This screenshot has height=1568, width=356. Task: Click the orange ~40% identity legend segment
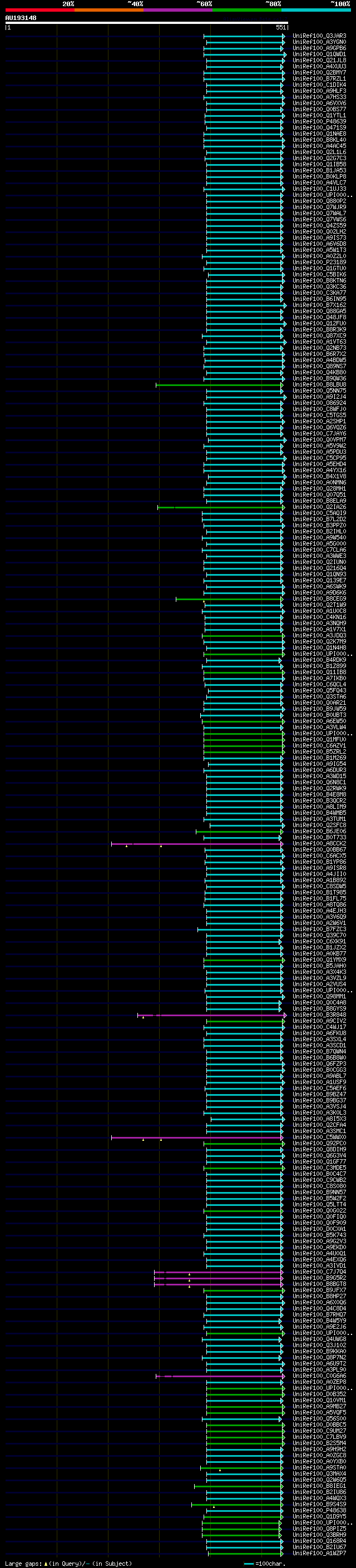(109, 10)
